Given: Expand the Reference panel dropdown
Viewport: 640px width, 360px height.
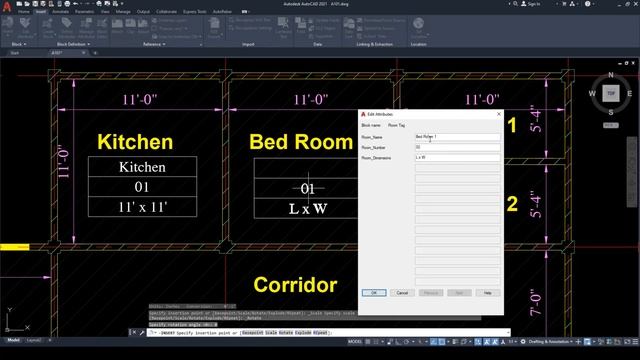Looking at the screenshot, I should click(x=154, y=44).
